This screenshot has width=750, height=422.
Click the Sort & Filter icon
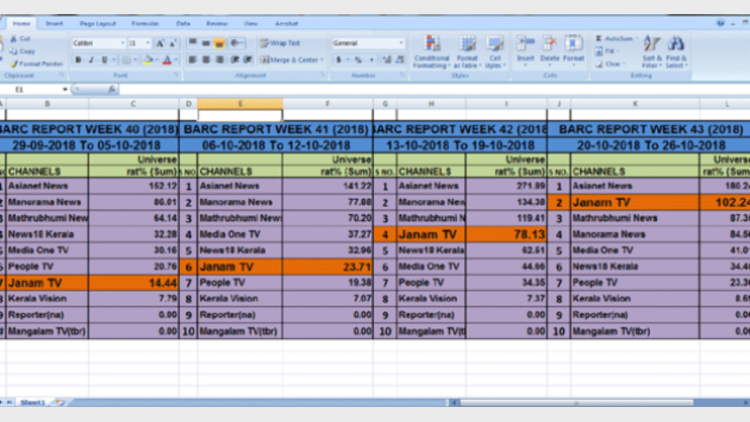(652, 49)
